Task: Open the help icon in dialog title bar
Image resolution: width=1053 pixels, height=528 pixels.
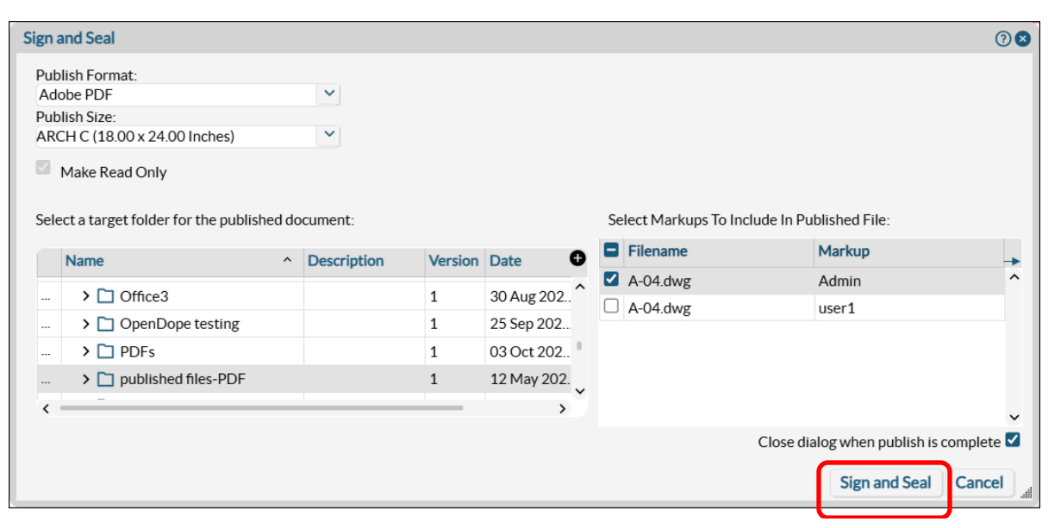Action: [x=1002, y=39]
